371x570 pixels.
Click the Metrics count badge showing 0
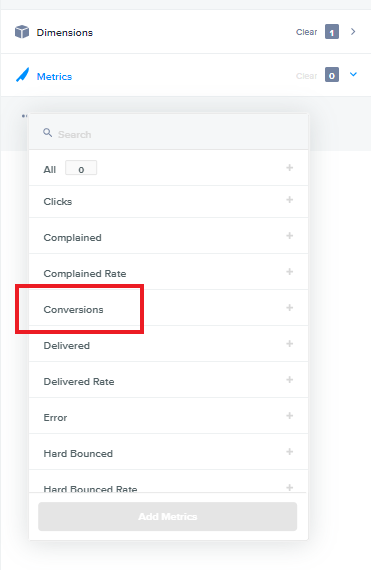tap(332, 75)
